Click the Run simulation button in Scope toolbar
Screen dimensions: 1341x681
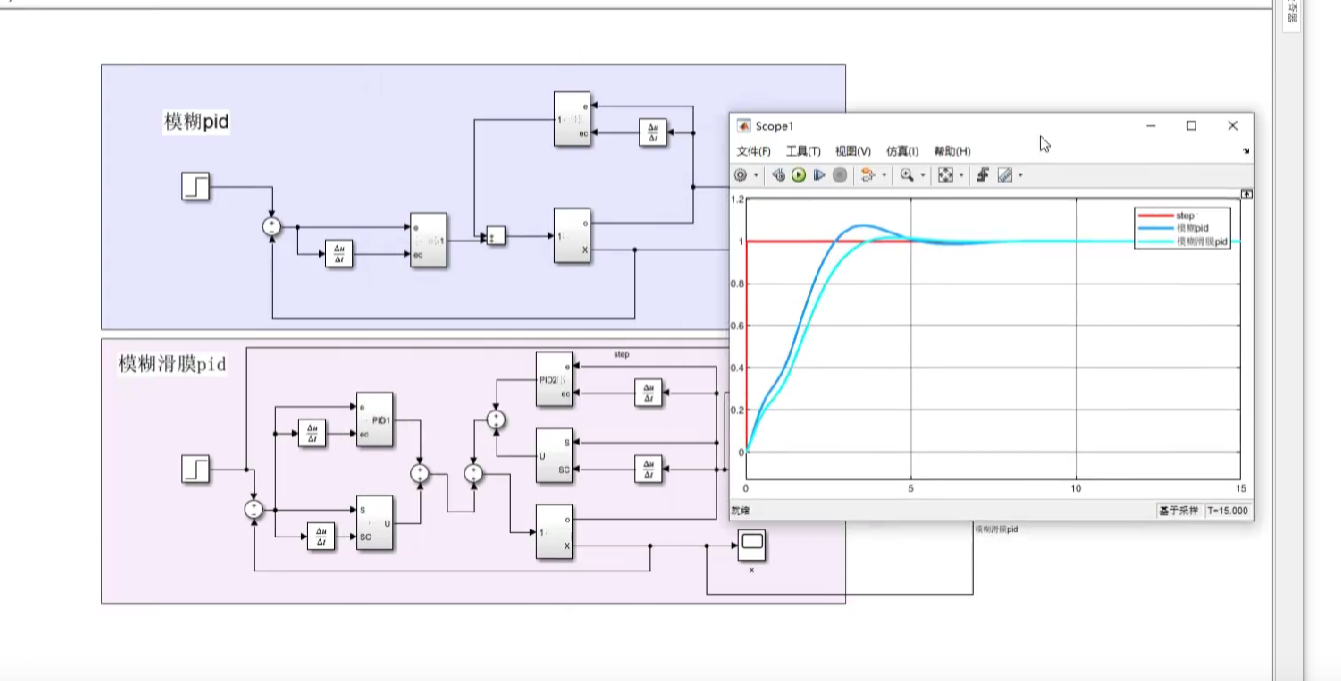[x=799, y=175]
